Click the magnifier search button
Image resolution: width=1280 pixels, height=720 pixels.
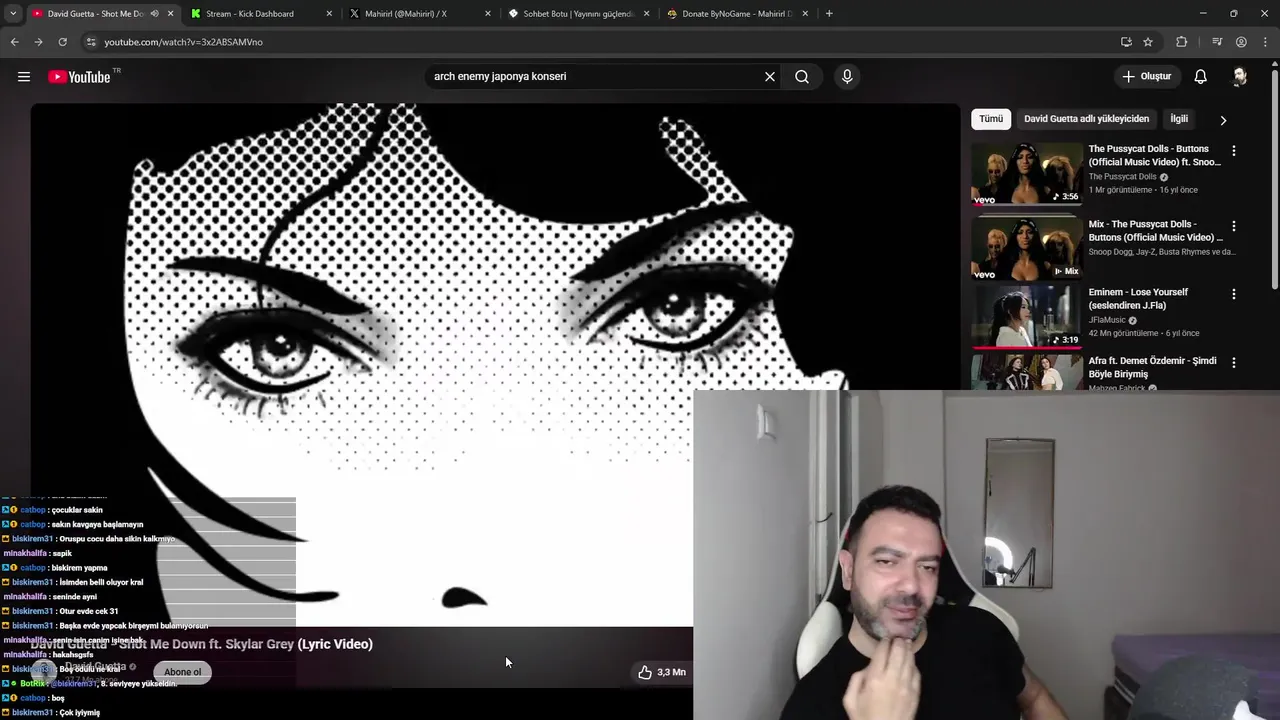click(802, 77)
